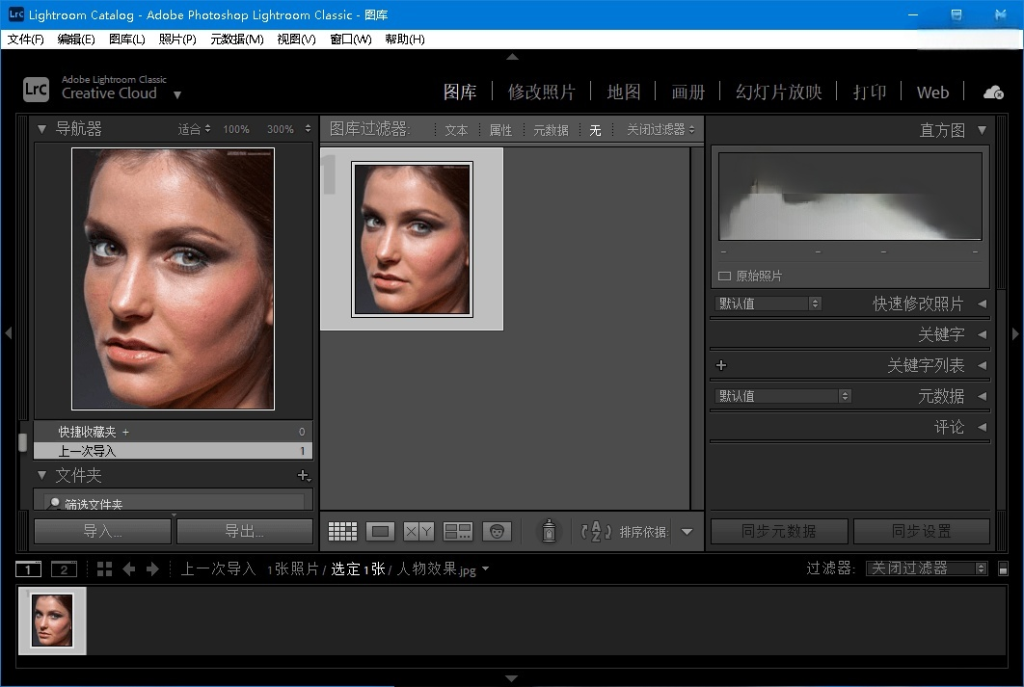The image size is (1024, 687).
Task: Toggle the A-Z sort direction icon
Action: pos(593,532)
